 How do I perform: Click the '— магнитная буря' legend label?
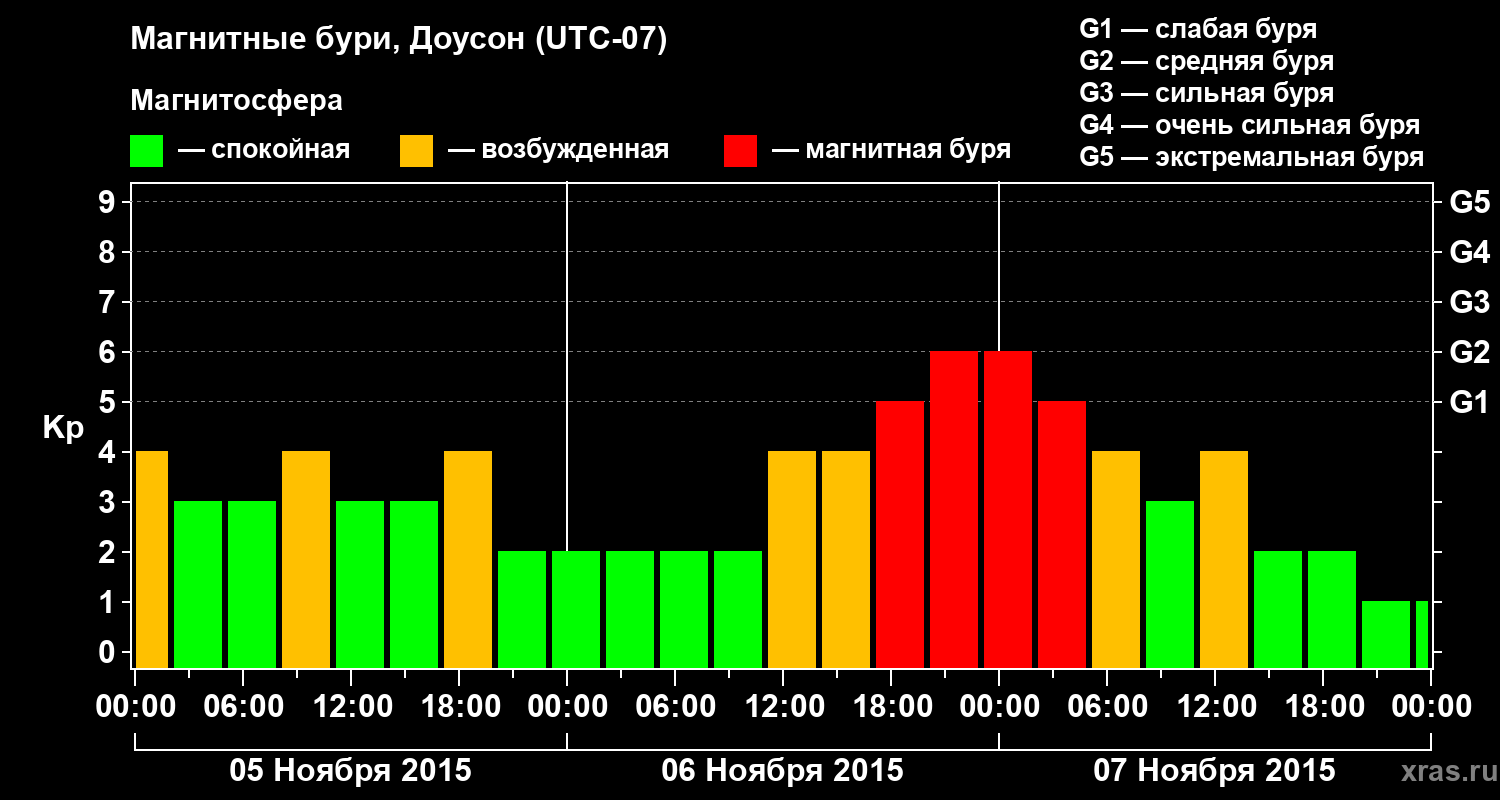[x=892, y=150]
